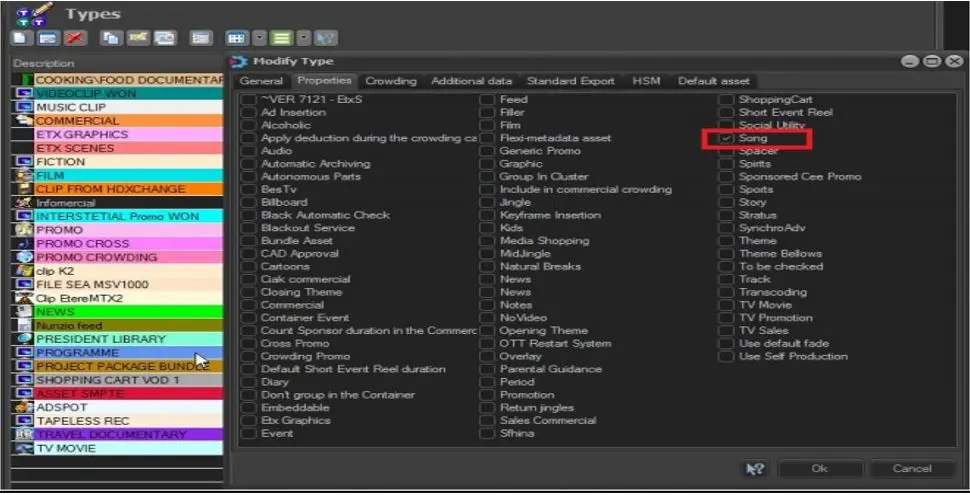Open dropdown arrow next to green list
The image size is (970, 495).
(304, 38)
